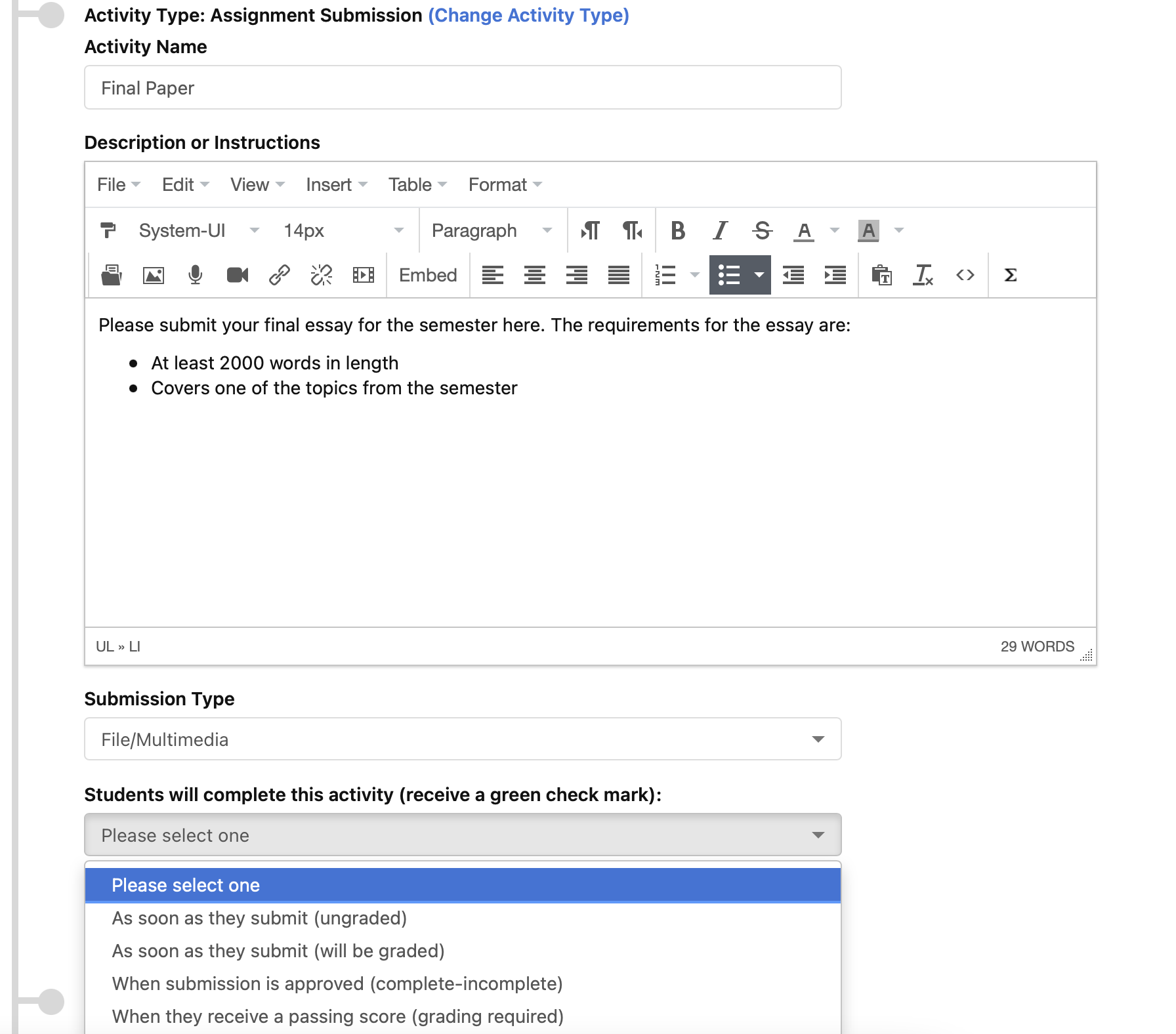Apply text color with A icon
This screenshot has height=1034, width=1176.
[804, 230]
